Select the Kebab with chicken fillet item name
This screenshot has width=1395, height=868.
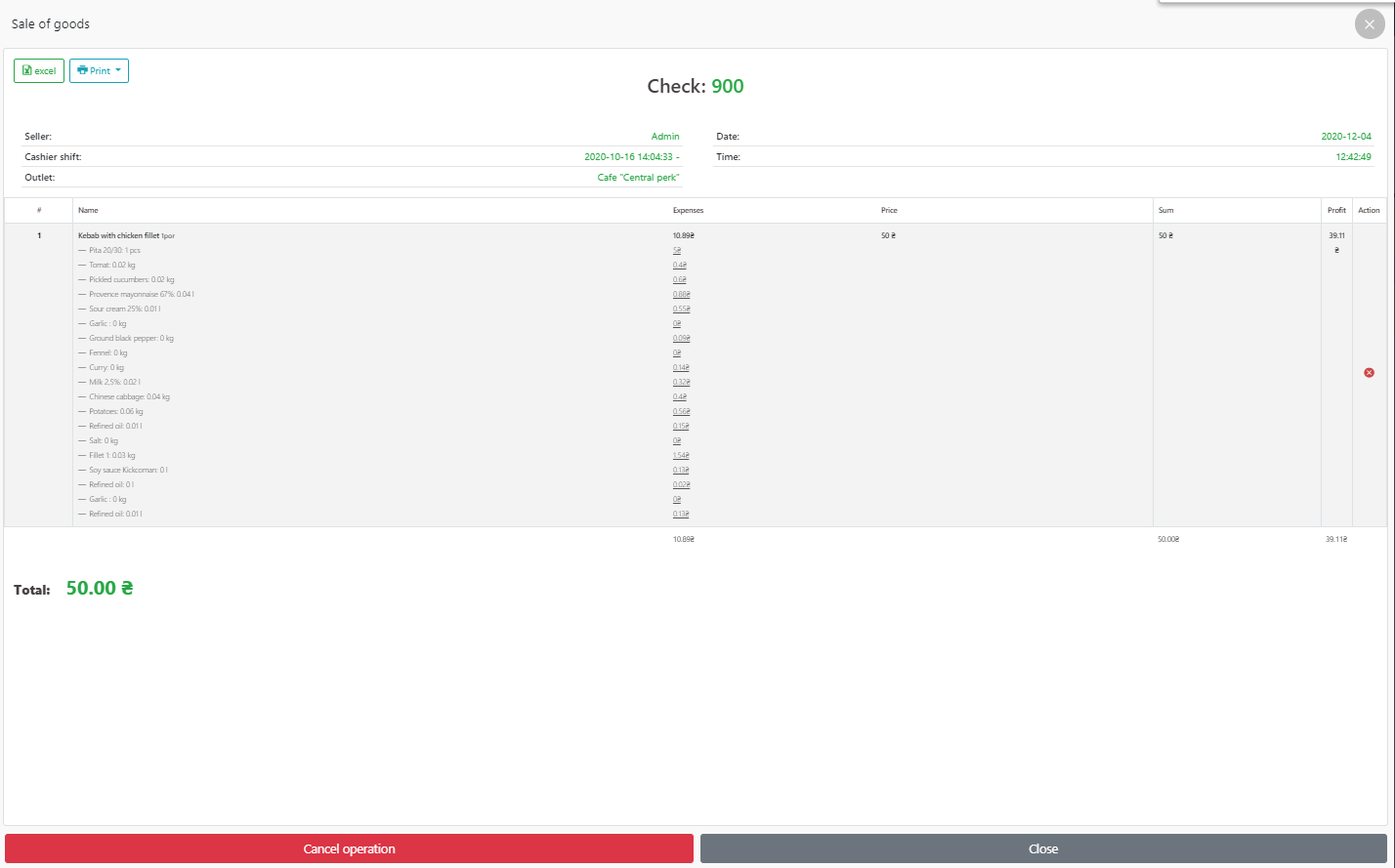(x=118, y=236)
